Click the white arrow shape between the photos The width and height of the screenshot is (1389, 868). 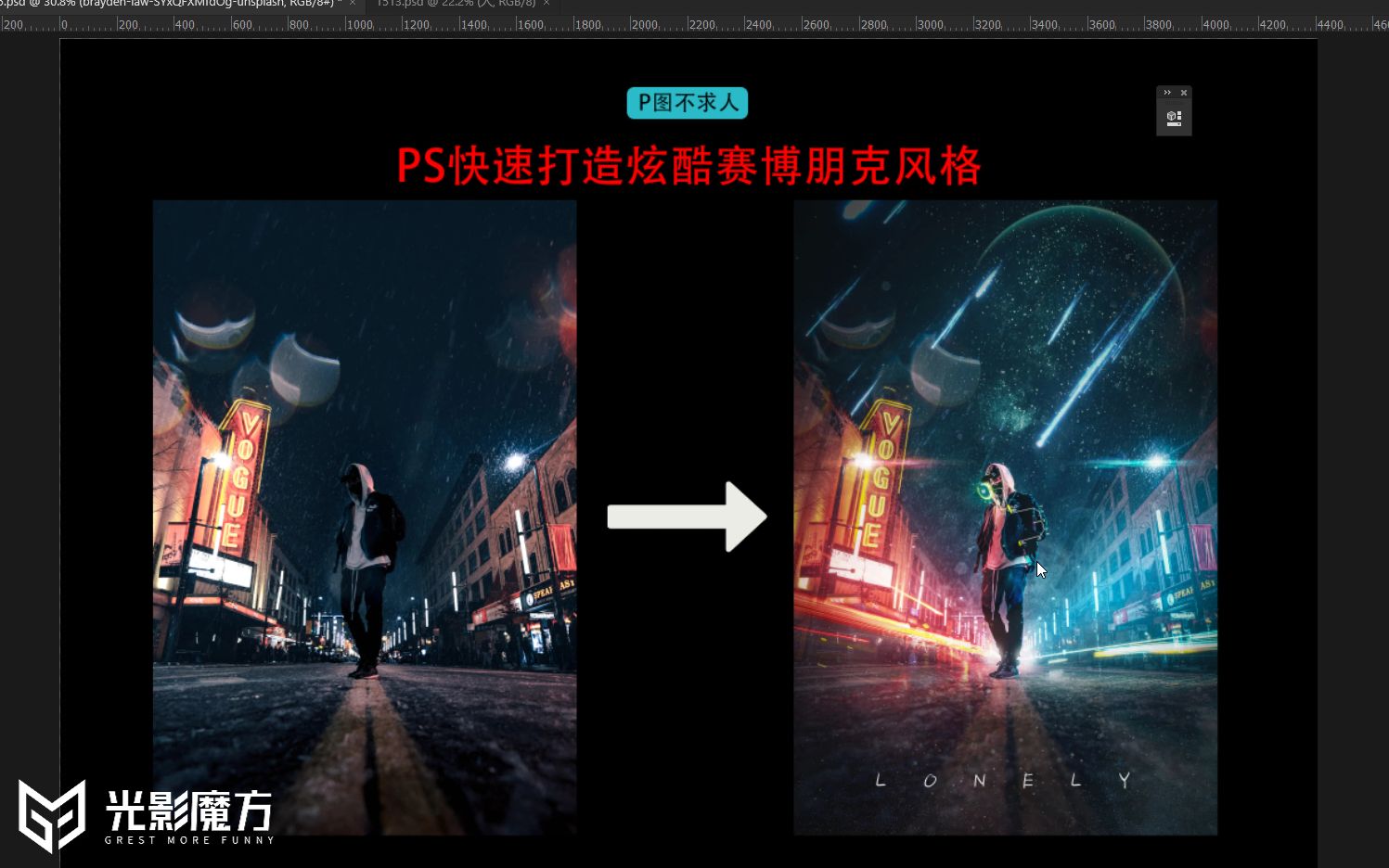click(687, 517)
